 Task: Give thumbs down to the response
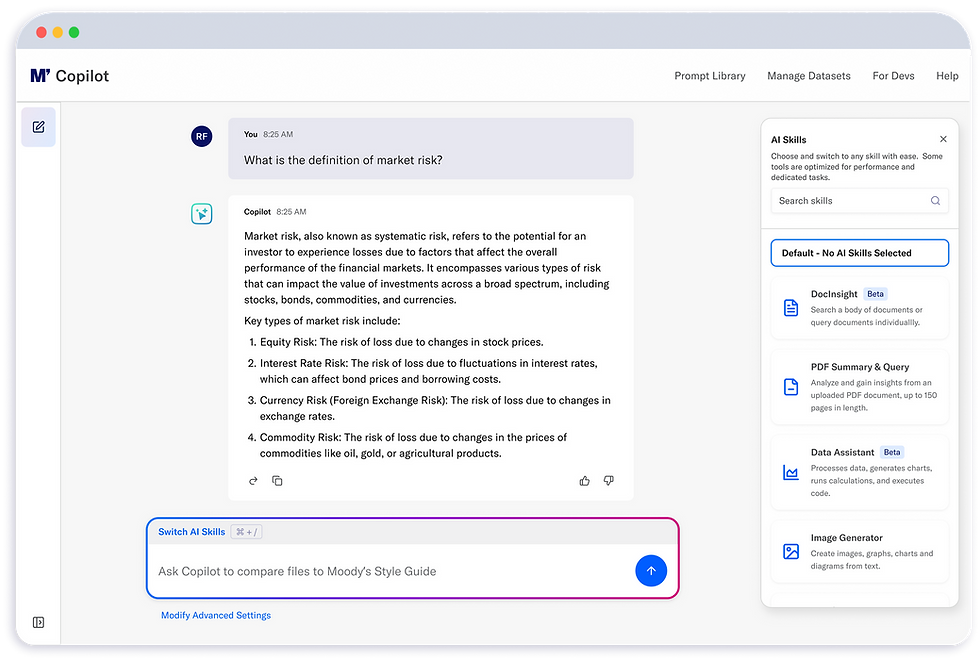click(x=608, y=481)
